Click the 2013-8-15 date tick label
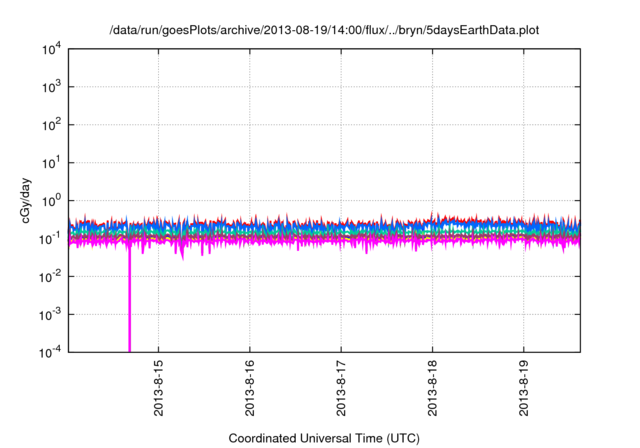The width and height of the screenshot is (640, 448). pos(158,388)
